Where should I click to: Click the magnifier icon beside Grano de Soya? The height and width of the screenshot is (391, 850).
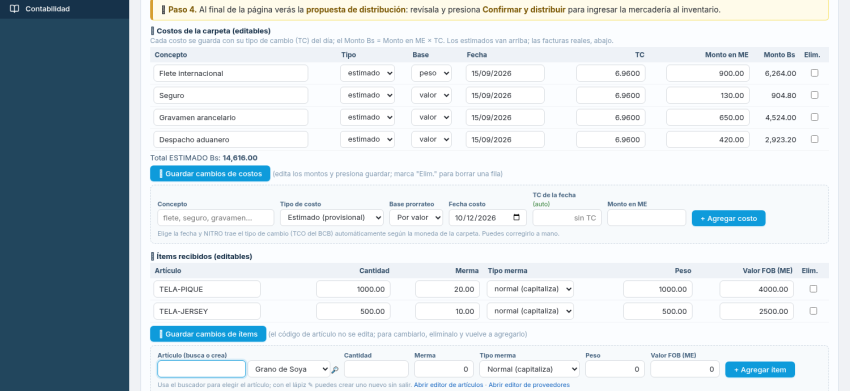[335, 370]
